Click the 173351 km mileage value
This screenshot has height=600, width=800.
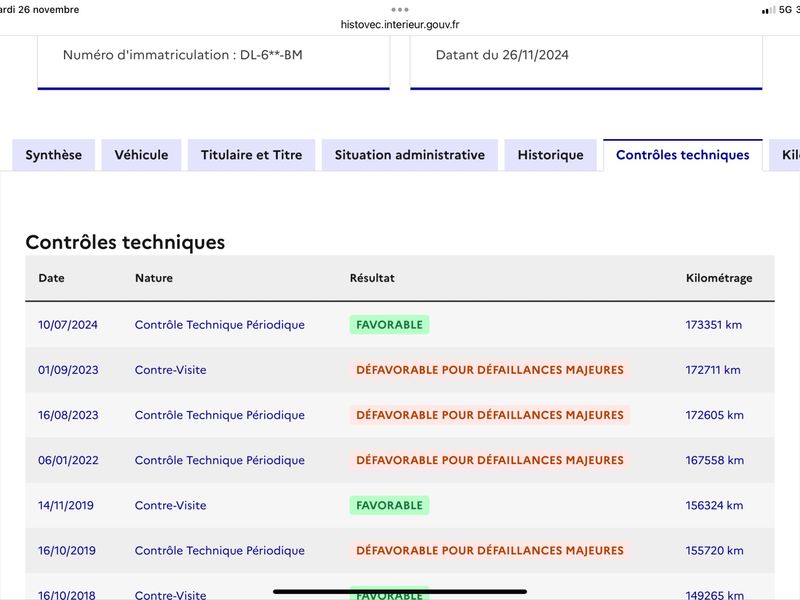pos(714,325)
